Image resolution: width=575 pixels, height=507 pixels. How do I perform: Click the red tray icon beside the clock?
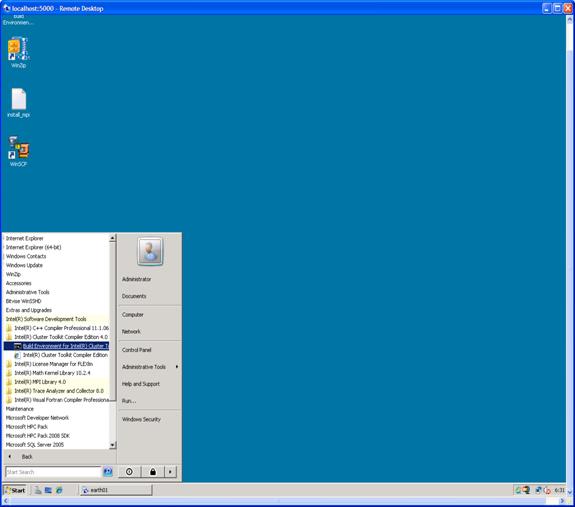click(x=547, y=490)
